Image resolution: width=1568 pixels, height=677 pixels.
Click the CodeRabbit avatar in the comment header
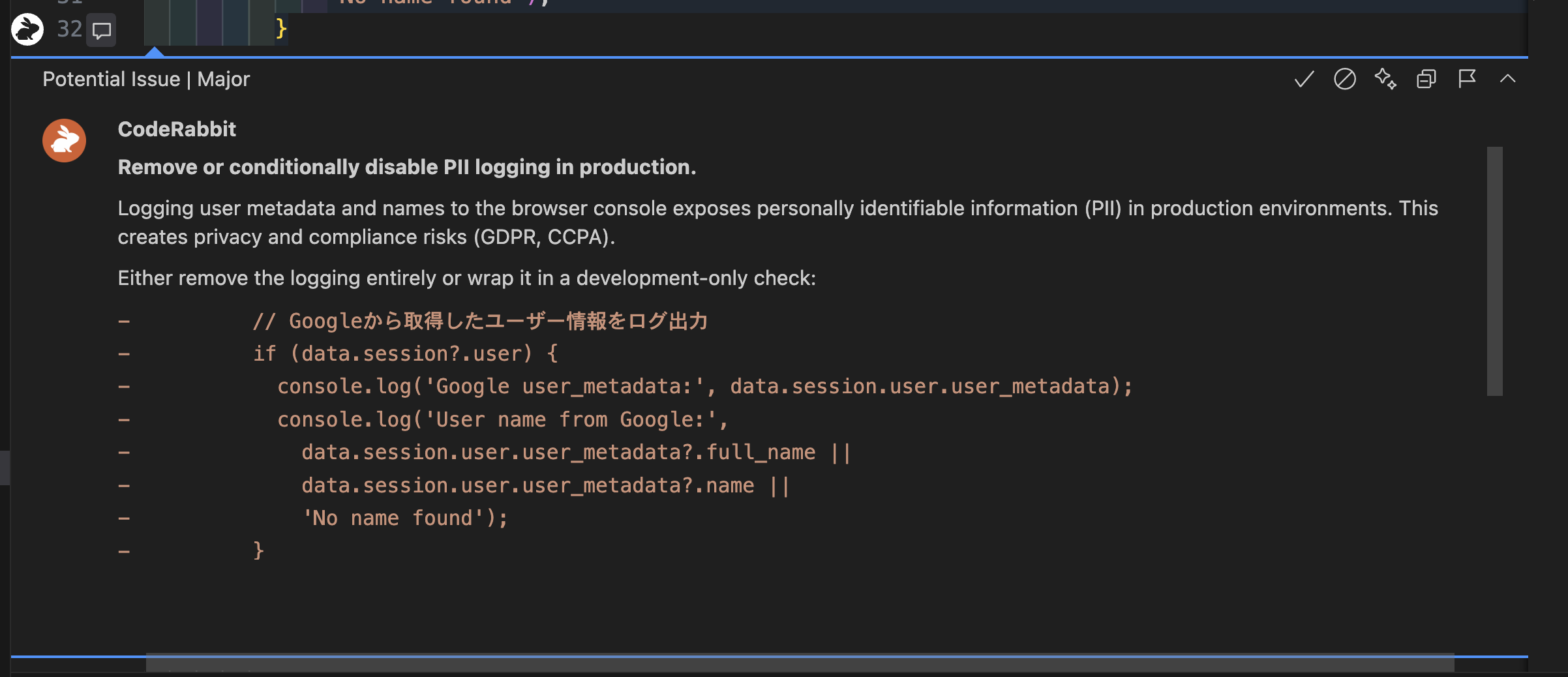point(63,140)
